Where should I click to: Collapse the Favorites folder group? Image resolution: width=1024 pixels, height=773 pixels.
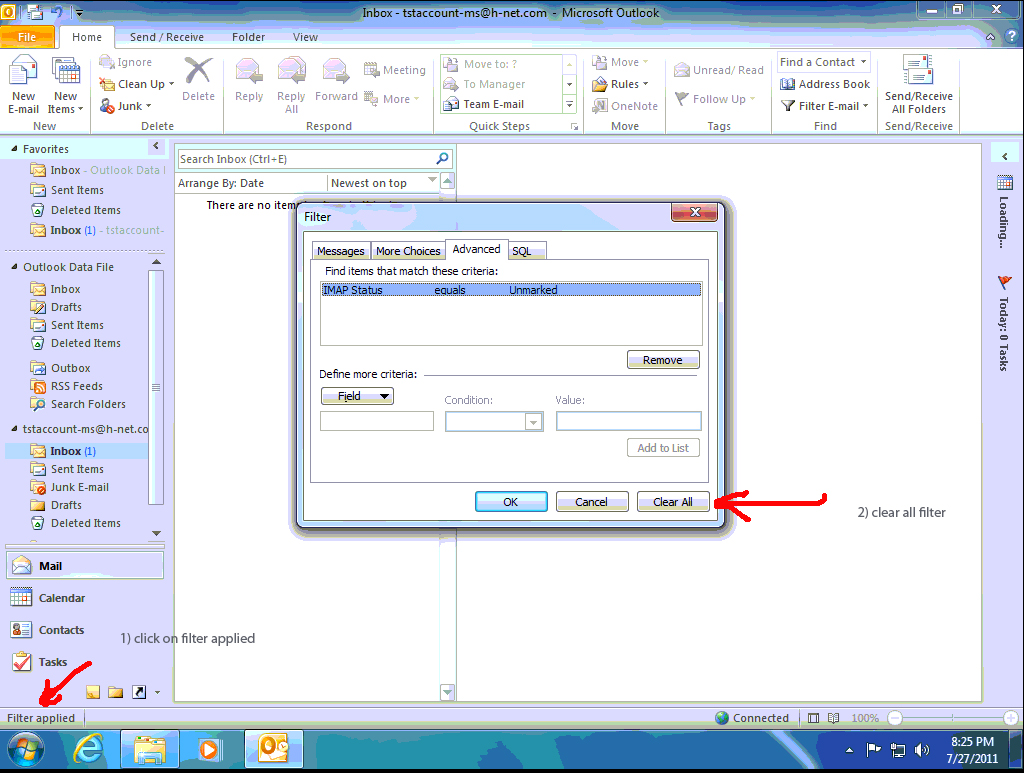[15, 149]
